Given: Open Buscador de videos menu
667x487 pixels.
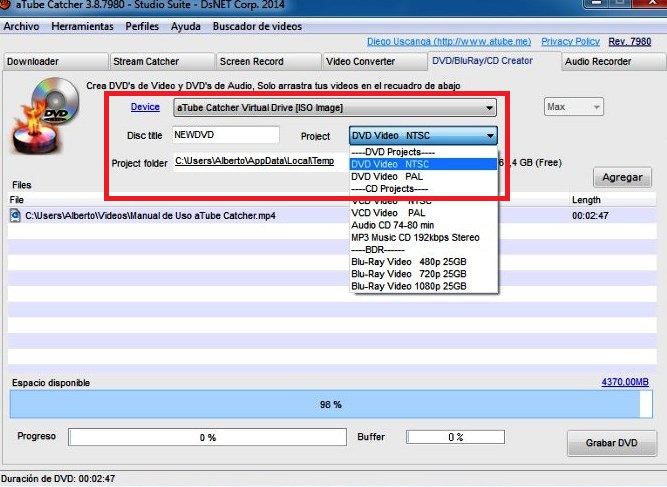Looking at the screenshot, I should point(257,26).
